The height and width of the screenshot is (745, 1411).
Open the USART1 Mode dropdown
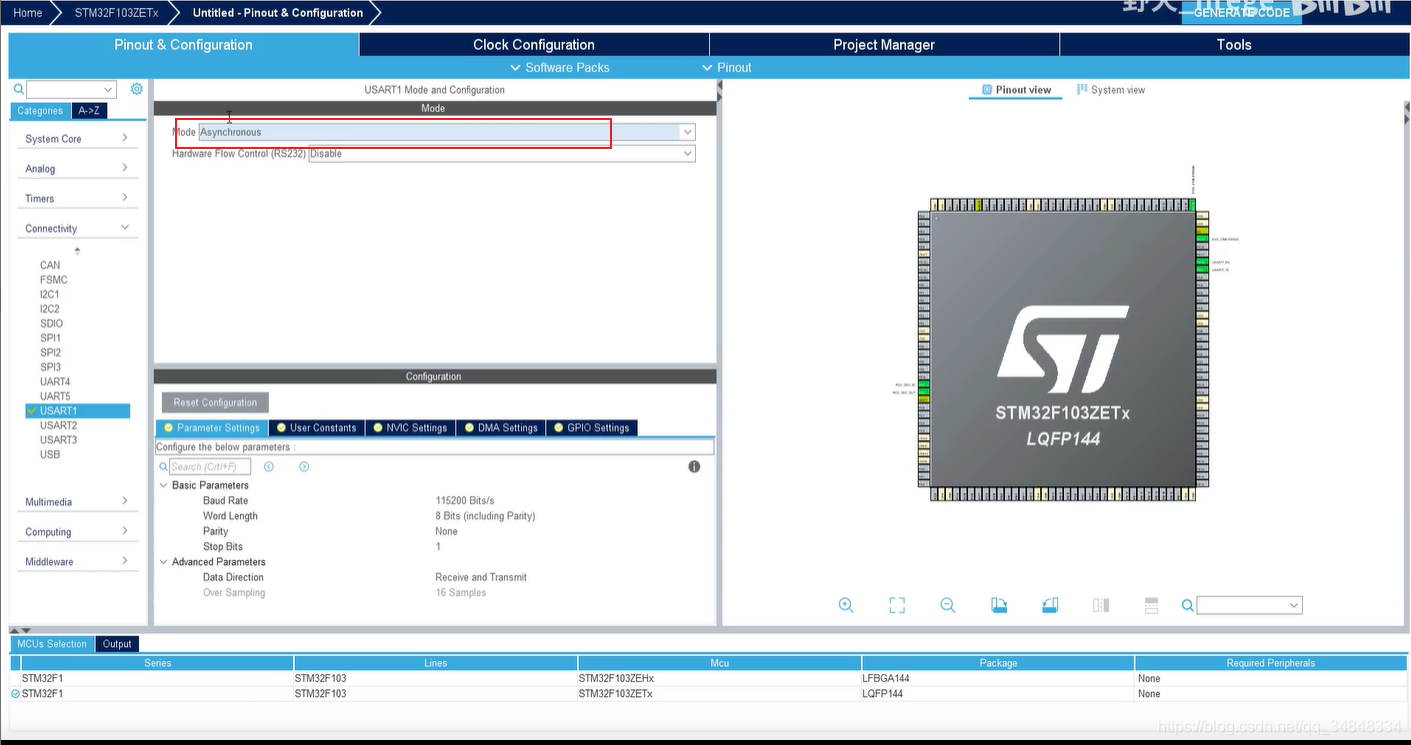pyautogui.click(x=447, y=132)
